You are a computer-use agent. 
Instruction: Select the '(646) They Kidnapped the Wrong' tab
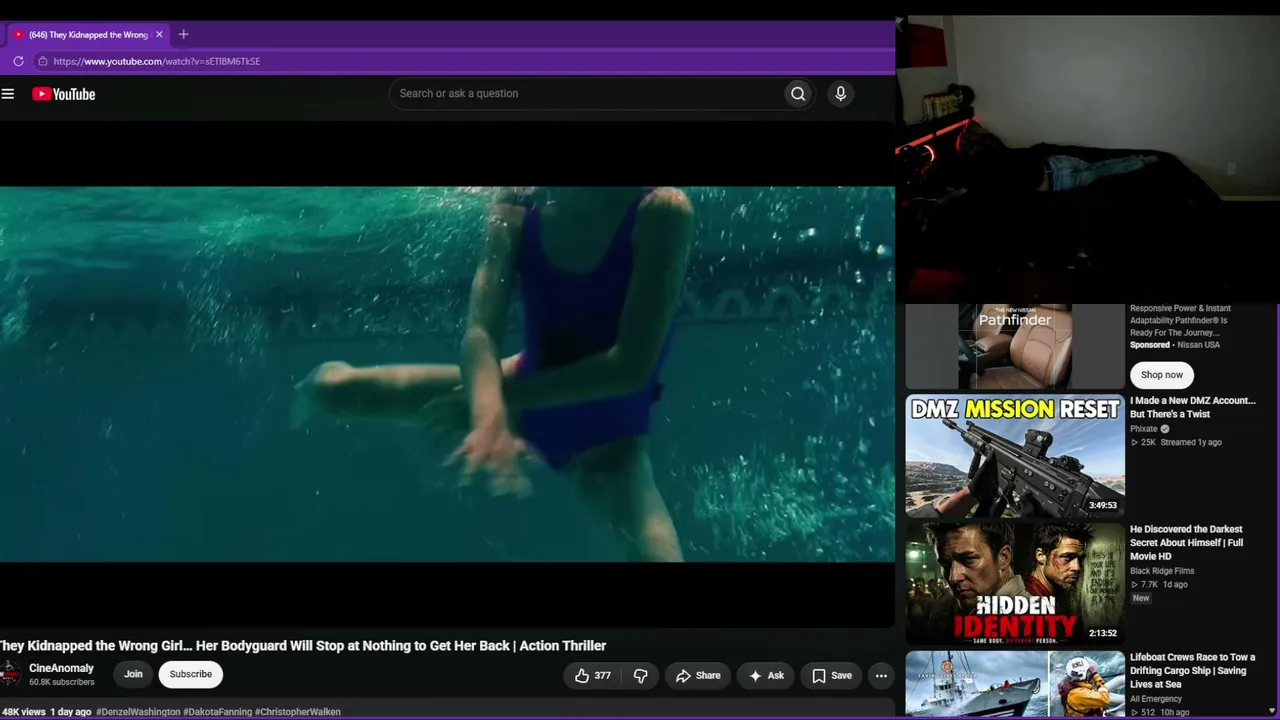pyautogui.click(x=89, y=35)
